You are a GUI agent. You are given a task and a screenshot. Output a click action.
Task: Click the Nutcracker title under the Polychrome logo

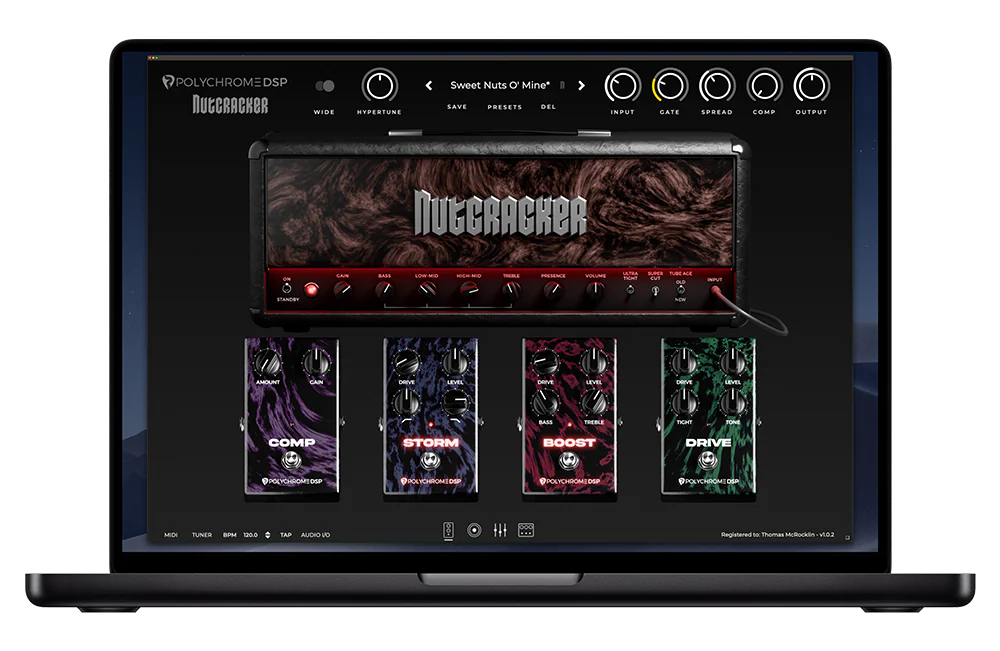pyautogui.click(x=230, y=105)
